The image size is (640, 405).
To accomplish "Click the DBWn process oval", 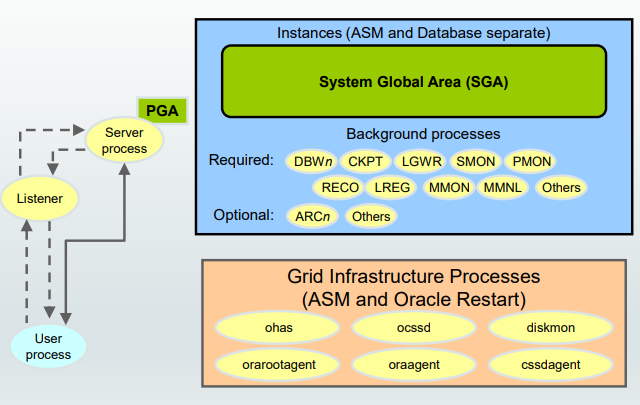I will 313,162.
